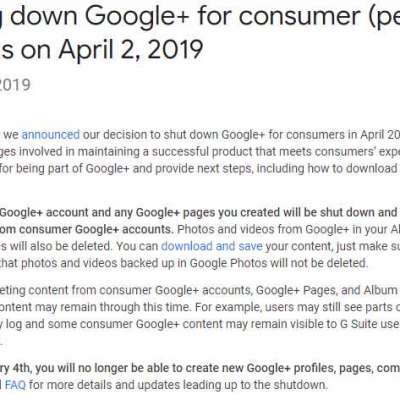Viewport: 400px width, 400px height.
Task: Open the FAQ link
Action: click(15, 385)
